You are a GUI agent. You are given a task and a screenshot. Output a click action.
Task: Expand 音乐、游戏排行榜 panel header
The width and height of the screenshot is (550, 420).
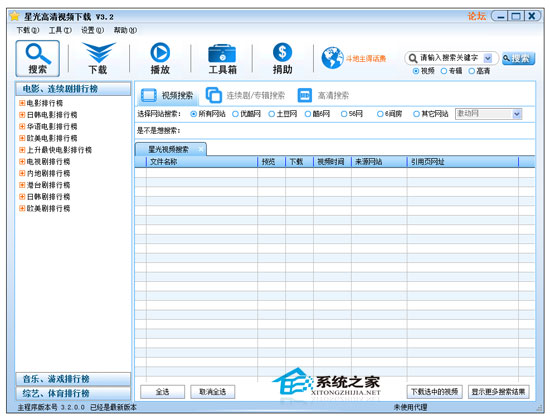point(73,379)
